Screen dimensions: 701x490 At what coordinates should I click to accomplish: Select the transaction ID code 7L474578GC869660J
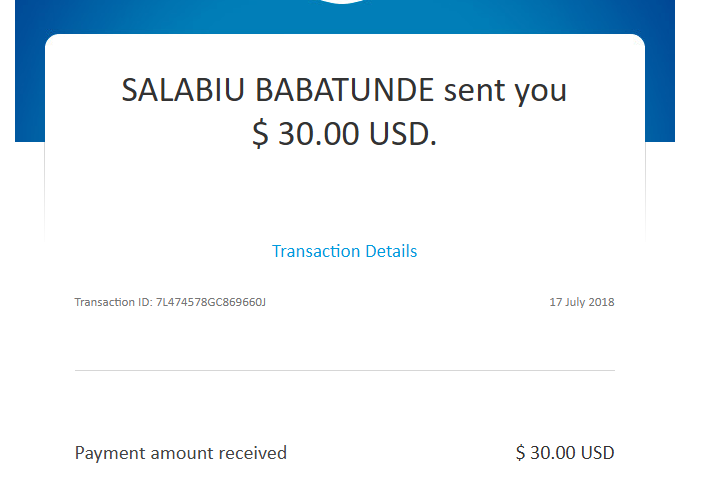(211, 302)
